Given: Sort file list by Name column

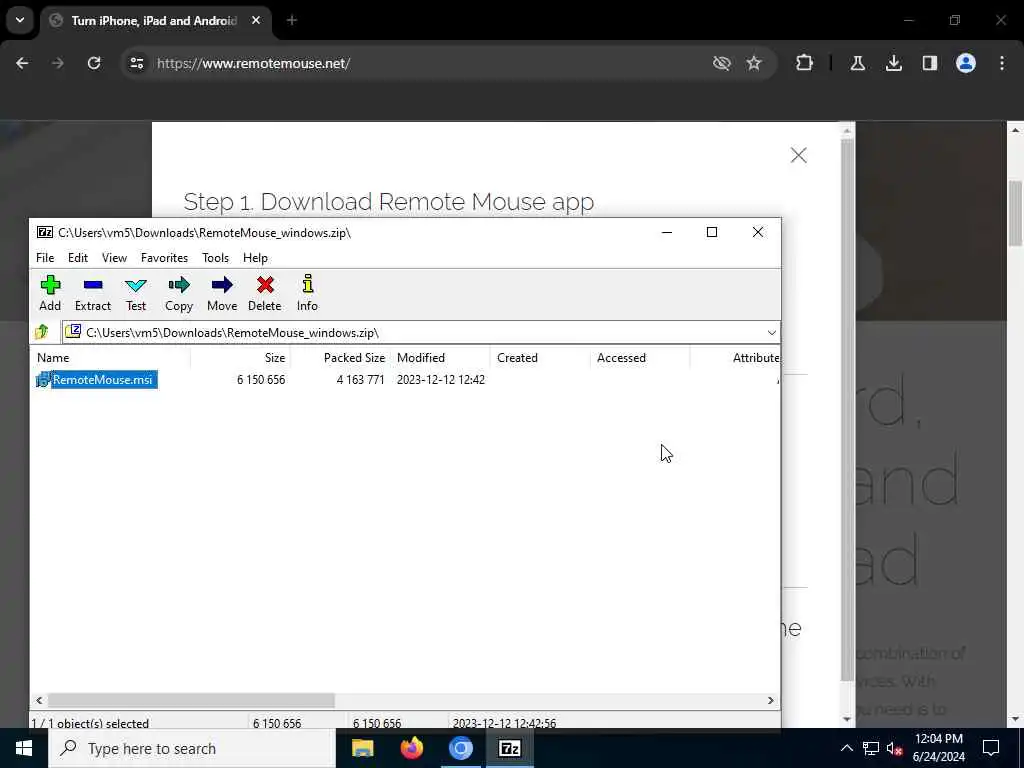Looking at the screenshot, I should pos(111,358).
